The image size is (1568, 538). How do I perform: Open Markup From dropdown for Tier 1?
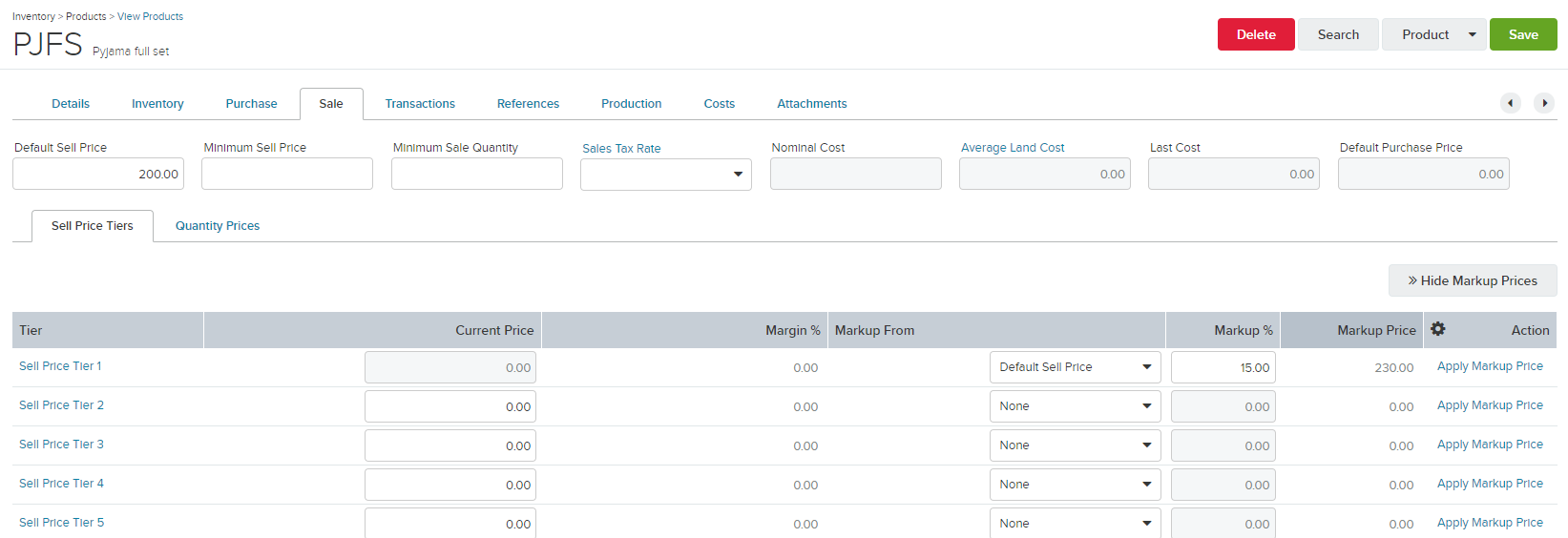[x=1076, y=367]
